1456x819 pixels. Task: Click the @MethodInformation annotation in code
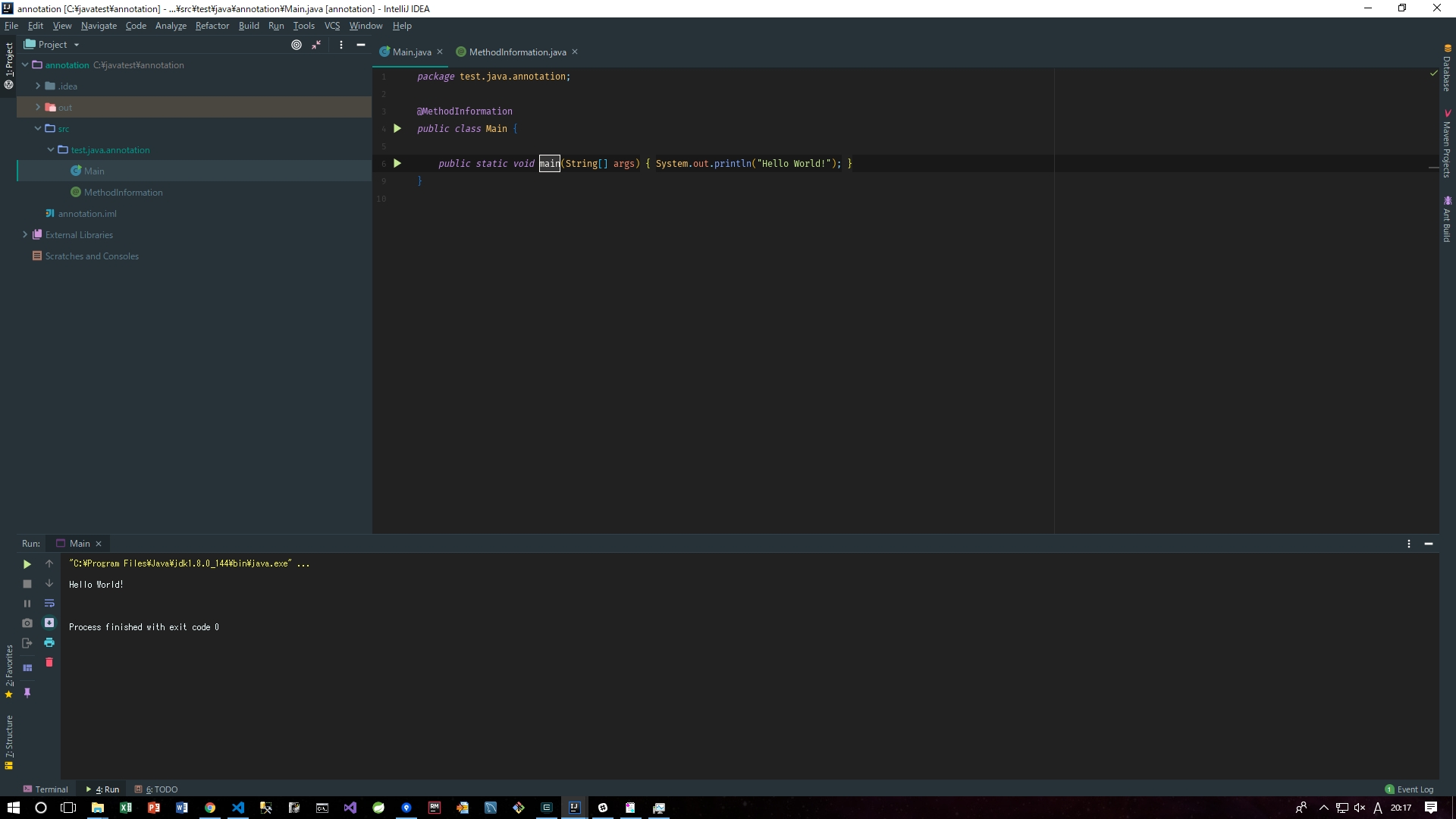(464, 111)
